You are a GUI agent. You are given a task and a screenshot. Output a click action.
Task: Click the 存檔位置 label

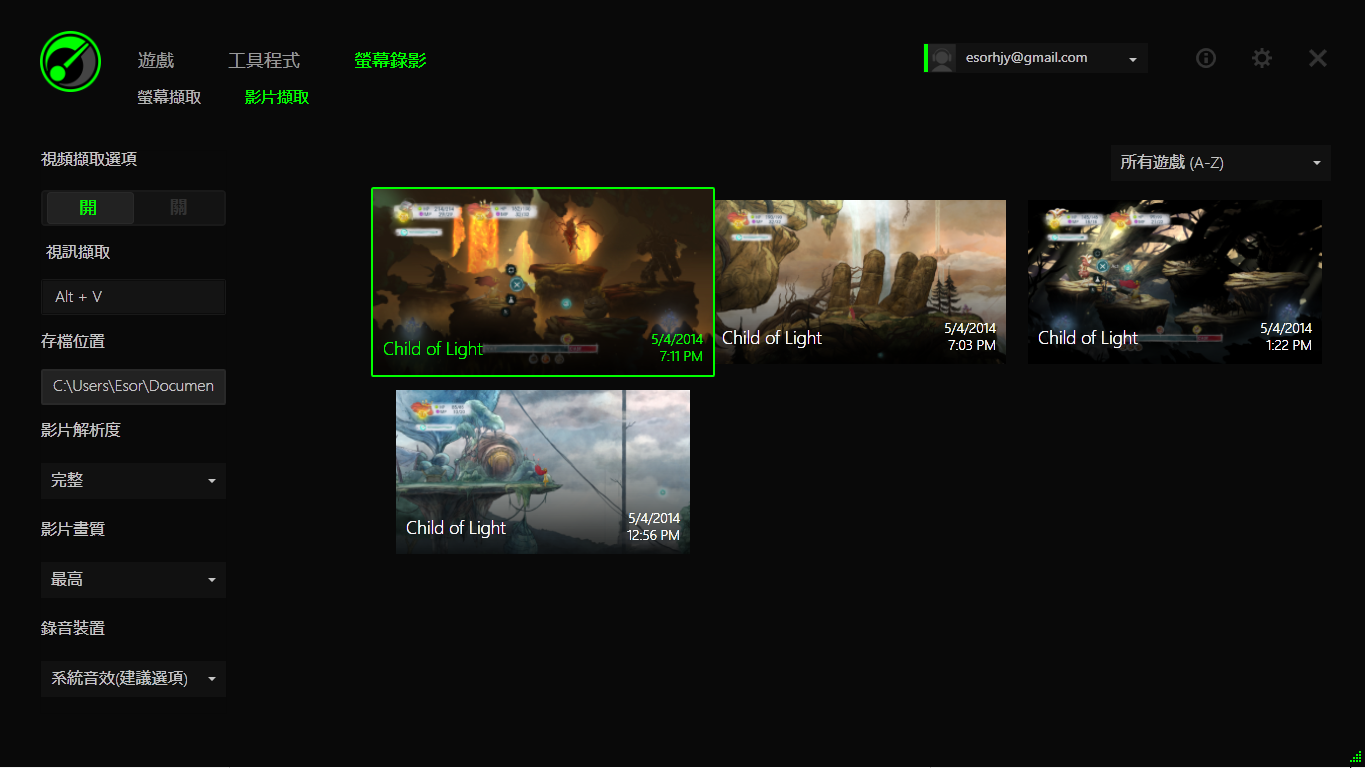(73, 342)
